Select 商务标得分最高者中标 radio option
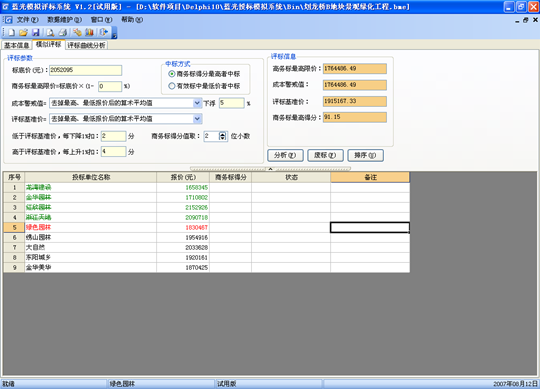This screenshot has height=389, width=540. (x=172, y=74)
